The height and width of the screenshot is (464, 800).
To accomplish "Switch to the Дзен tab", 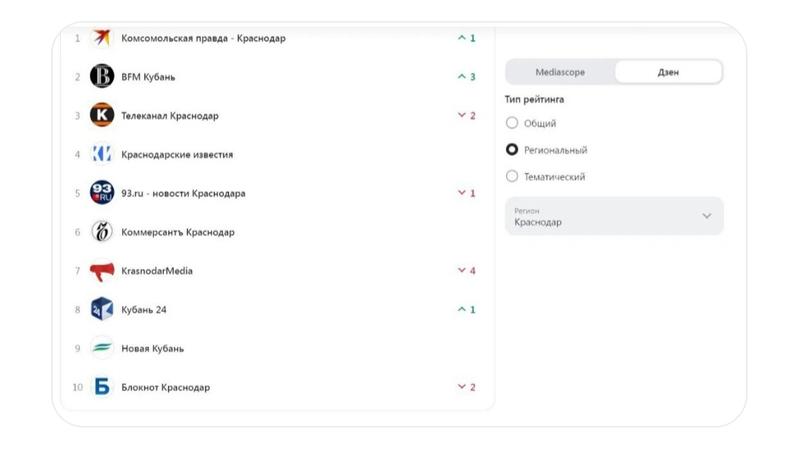I will pyautogui.click(x=668, y=72).
